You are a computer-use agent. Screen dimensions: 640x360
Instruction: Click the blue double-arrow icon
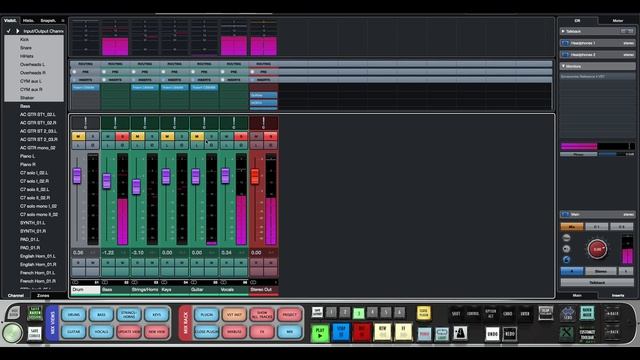(x=567, y=313)
